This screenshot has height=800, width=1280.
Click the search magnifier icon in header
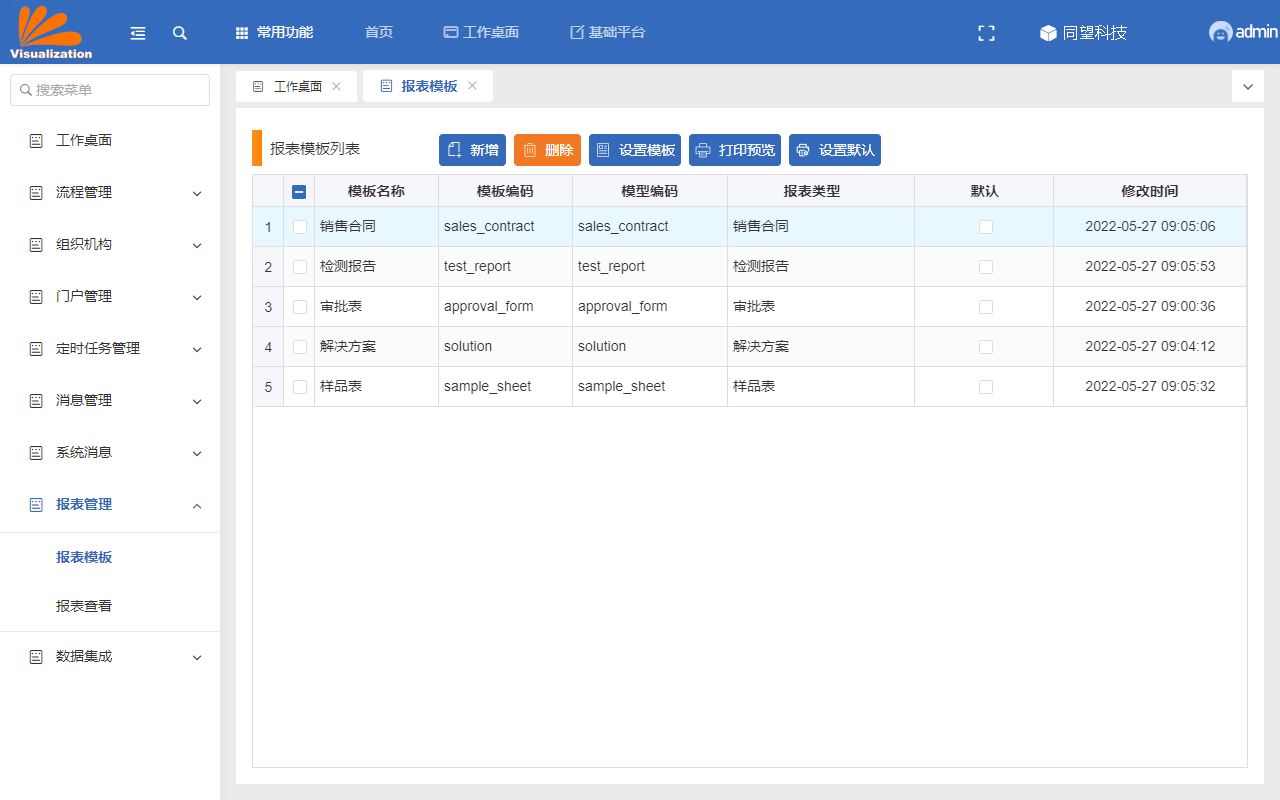coord(180,33)
